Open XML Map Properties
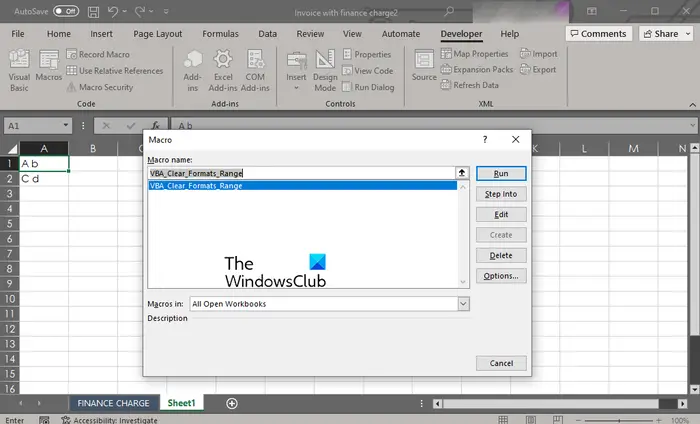Screen dimensions: 700x424 475,54
